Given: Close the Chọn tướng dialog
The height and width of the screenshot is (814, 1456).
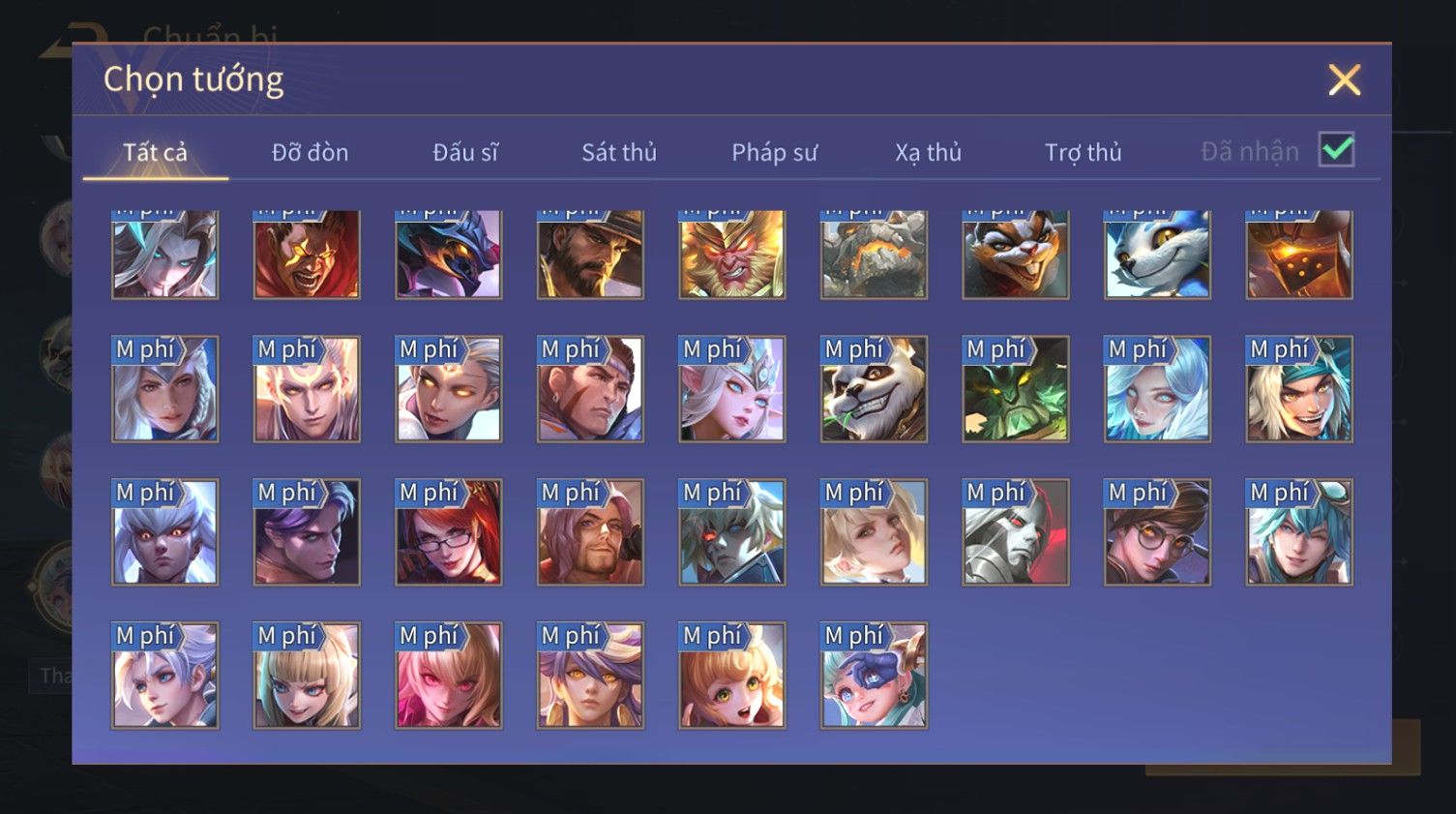Looking at the screenshot, I should tap(1345, 79).
